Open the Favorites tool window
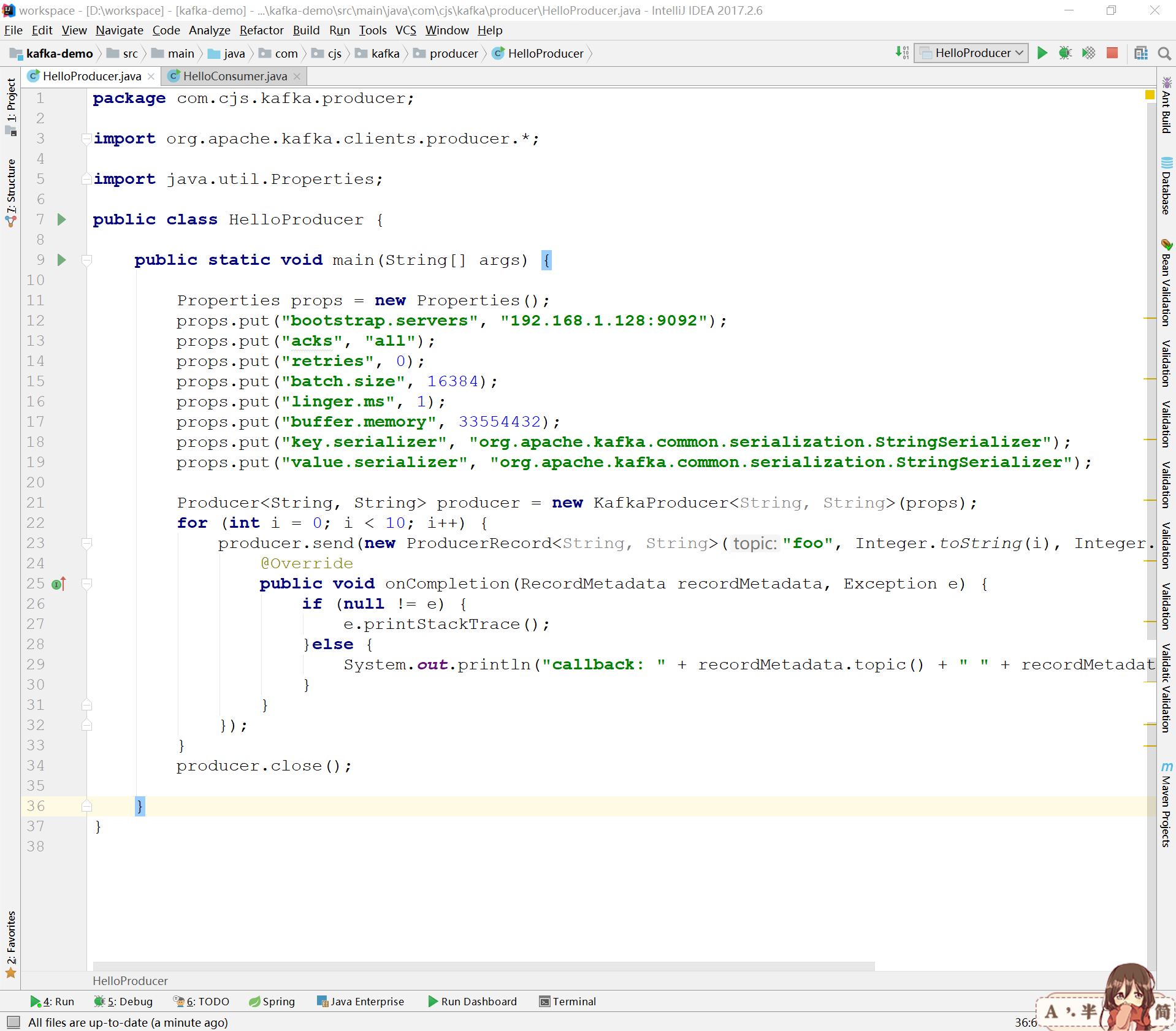The height and width of the screenshot is (1031, 1176). point(10,944)
